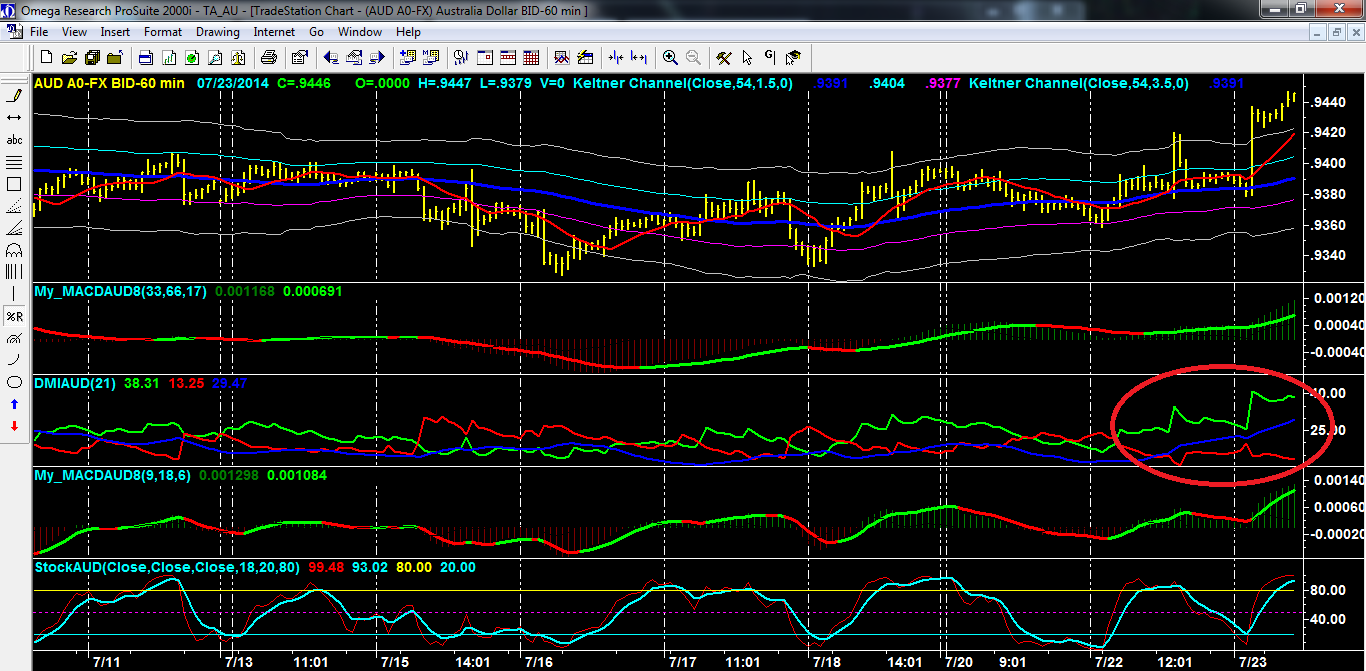
Task: Pick the rectangle drawing tool
Action: click(x=15, y=184)
